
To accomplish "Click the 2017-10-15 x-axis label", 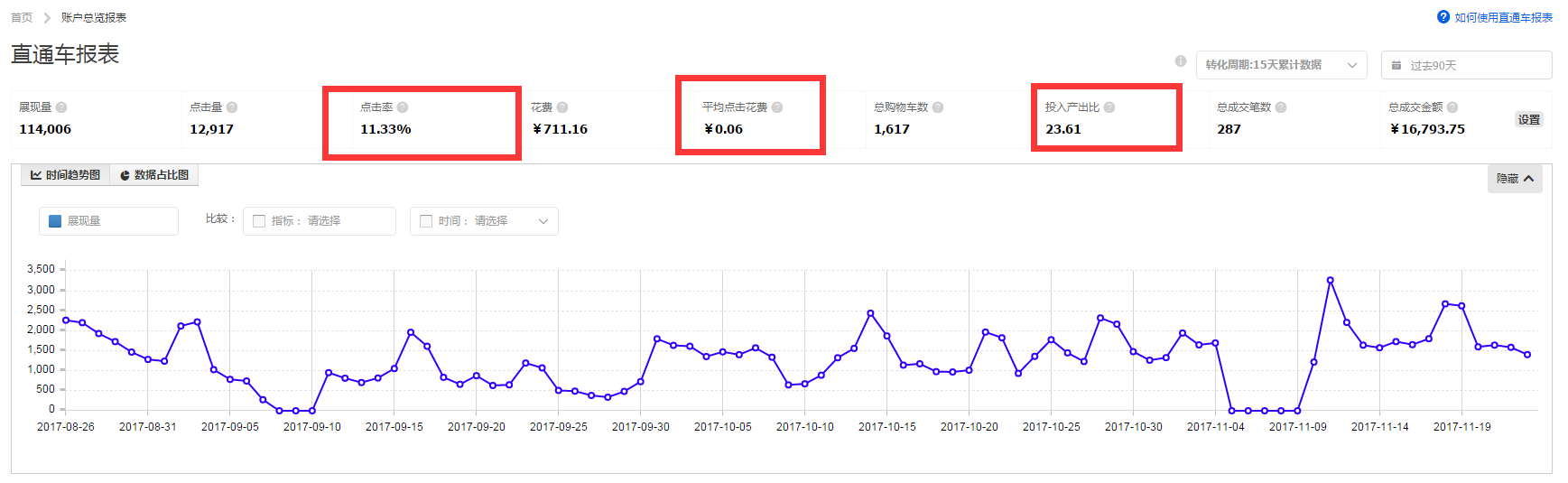I will (x=887, y=427).
